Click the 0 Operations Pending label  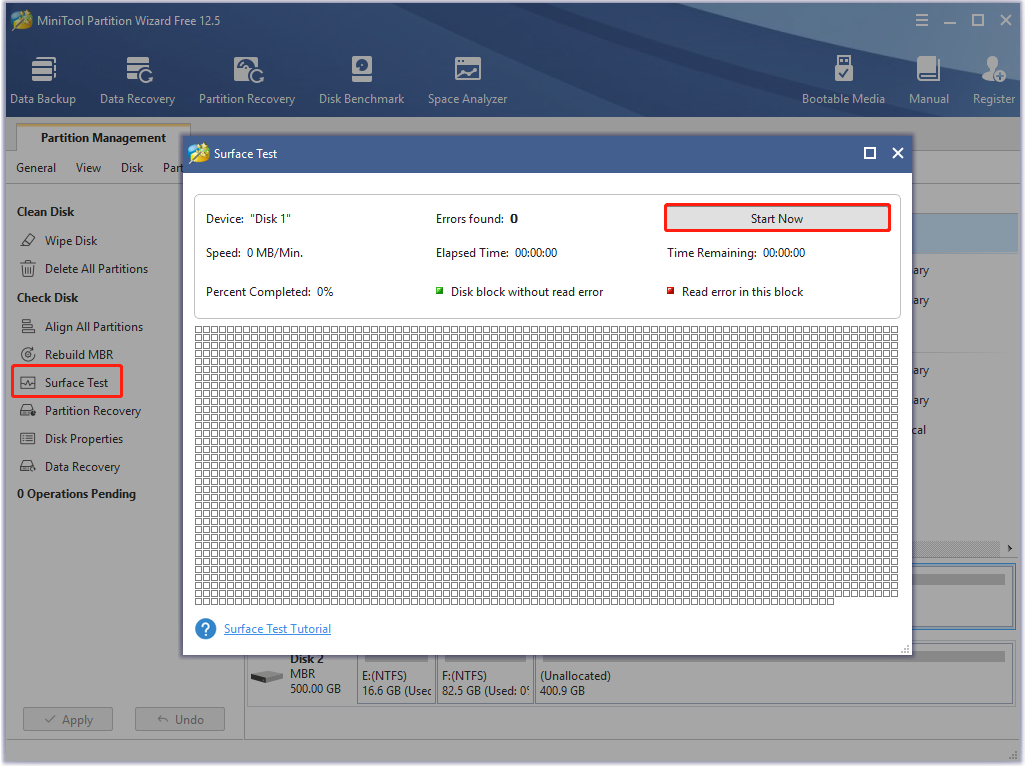pyautogui.click(x=77, y=494)
